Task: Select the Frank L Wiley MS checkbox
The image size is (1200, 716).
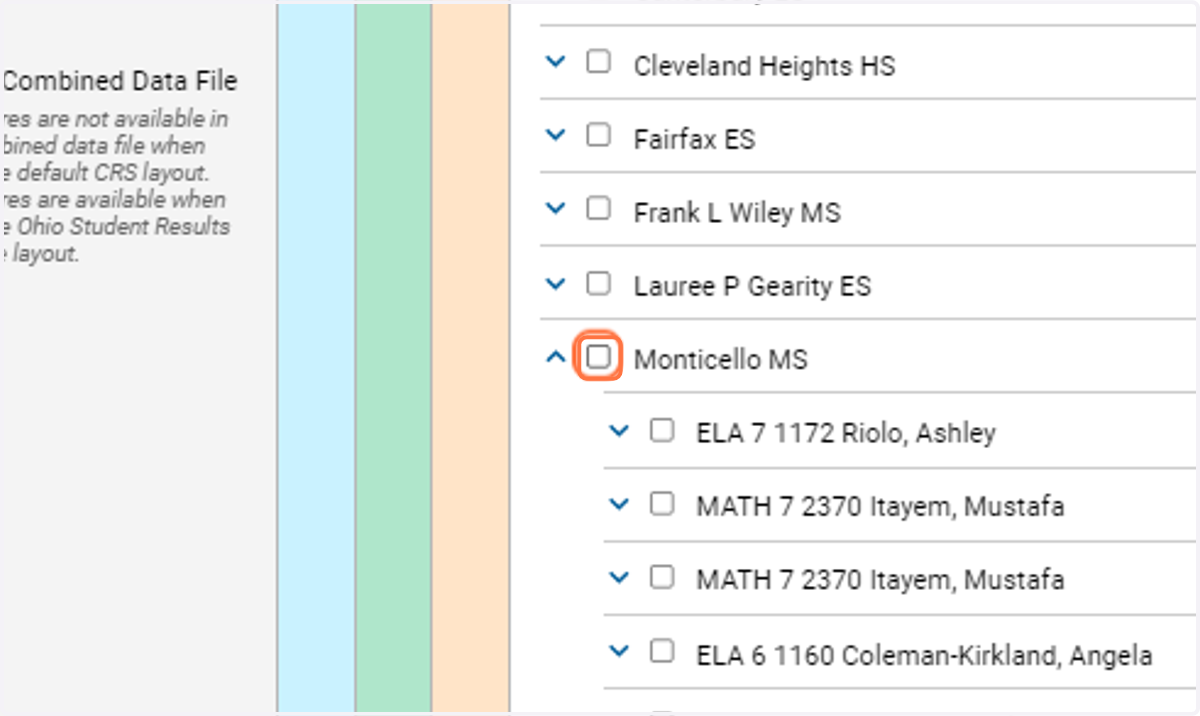Action: pyautogui.click(x=598, y=209)
